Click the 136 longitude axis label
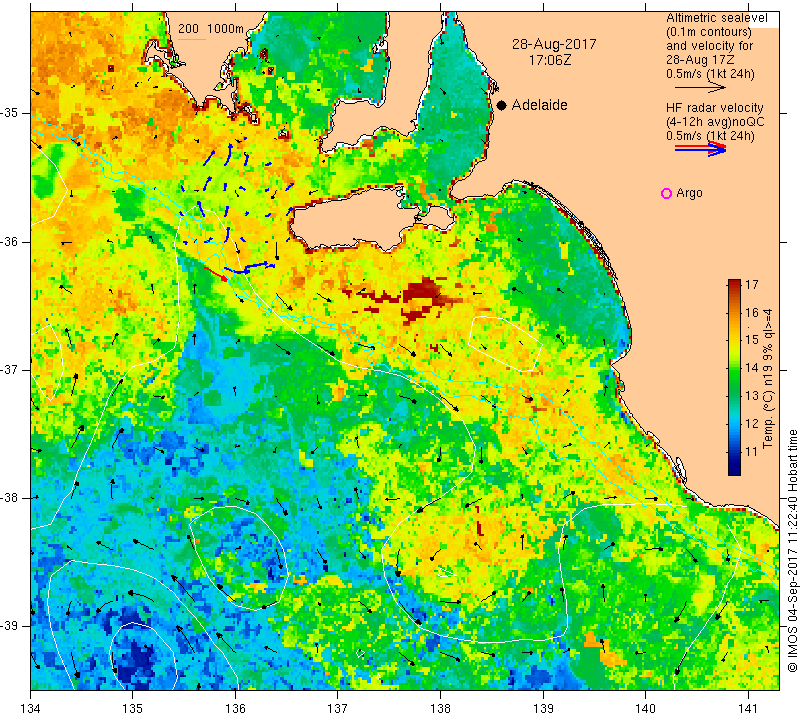The image size is (800, 720). 235,709
